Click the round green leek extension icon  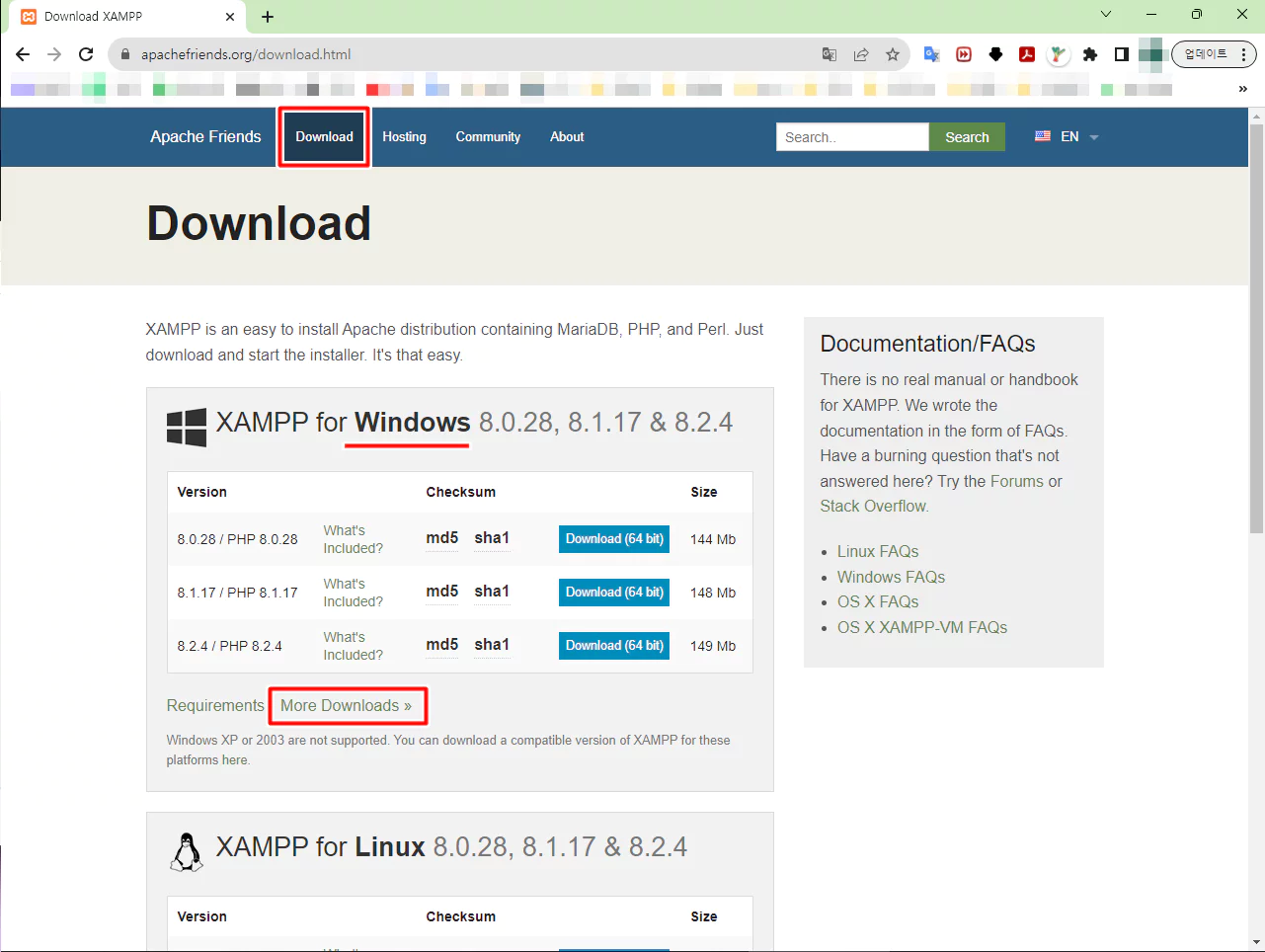click(1059, 54)
